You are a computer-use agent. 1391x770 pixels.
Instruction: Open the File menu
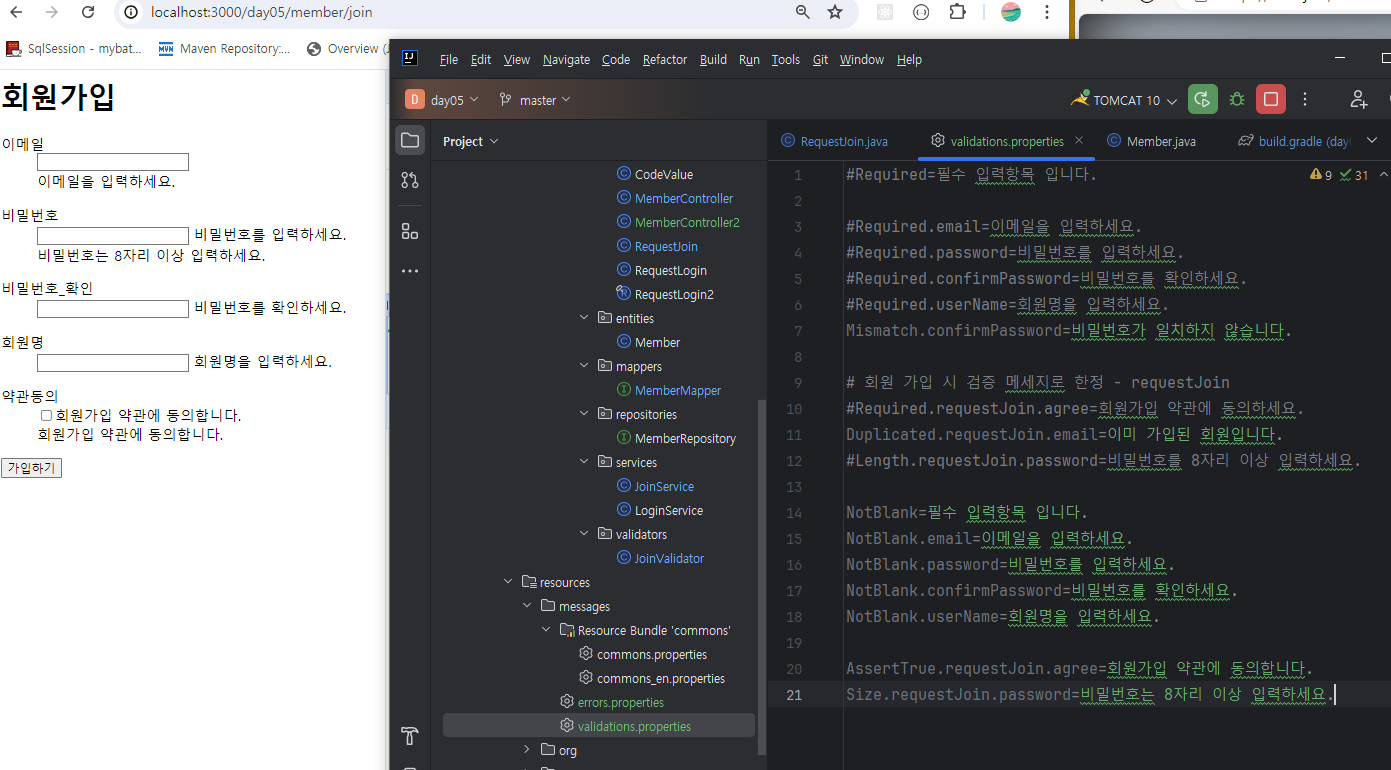(449, 60)
